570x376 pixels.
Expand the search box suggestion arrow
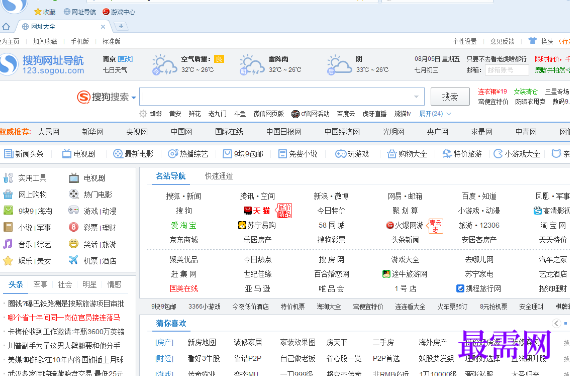point(416,97)
